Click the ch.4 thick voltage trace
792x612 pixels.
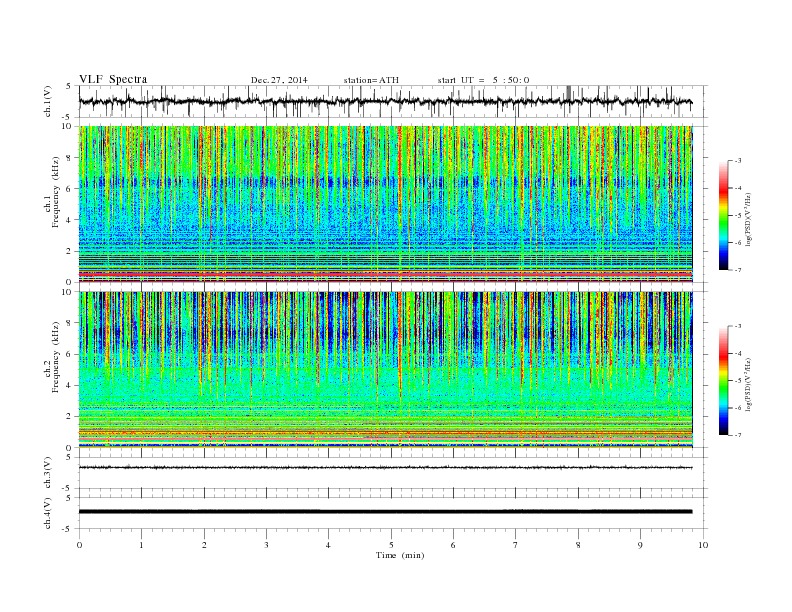[386, 512]
